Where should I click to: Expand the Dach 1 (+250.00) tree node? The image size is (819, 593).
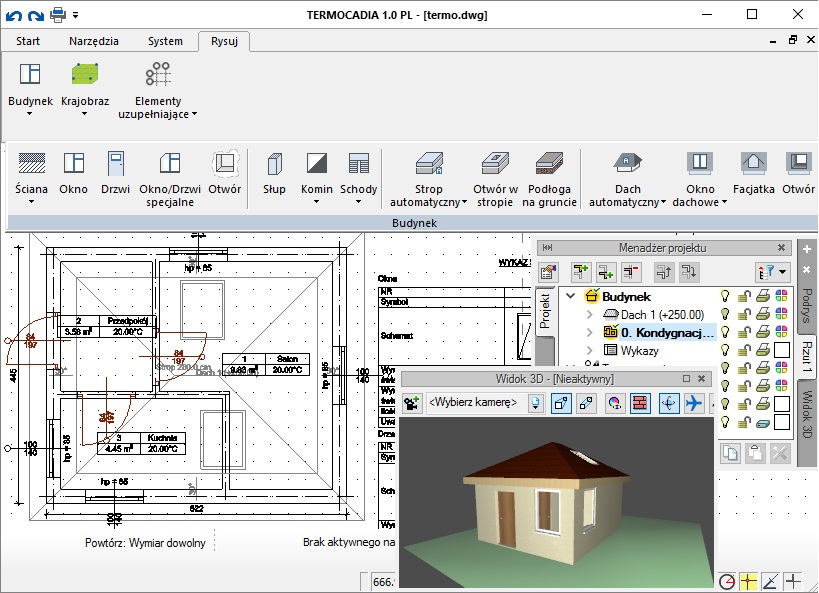pos(590,314)
